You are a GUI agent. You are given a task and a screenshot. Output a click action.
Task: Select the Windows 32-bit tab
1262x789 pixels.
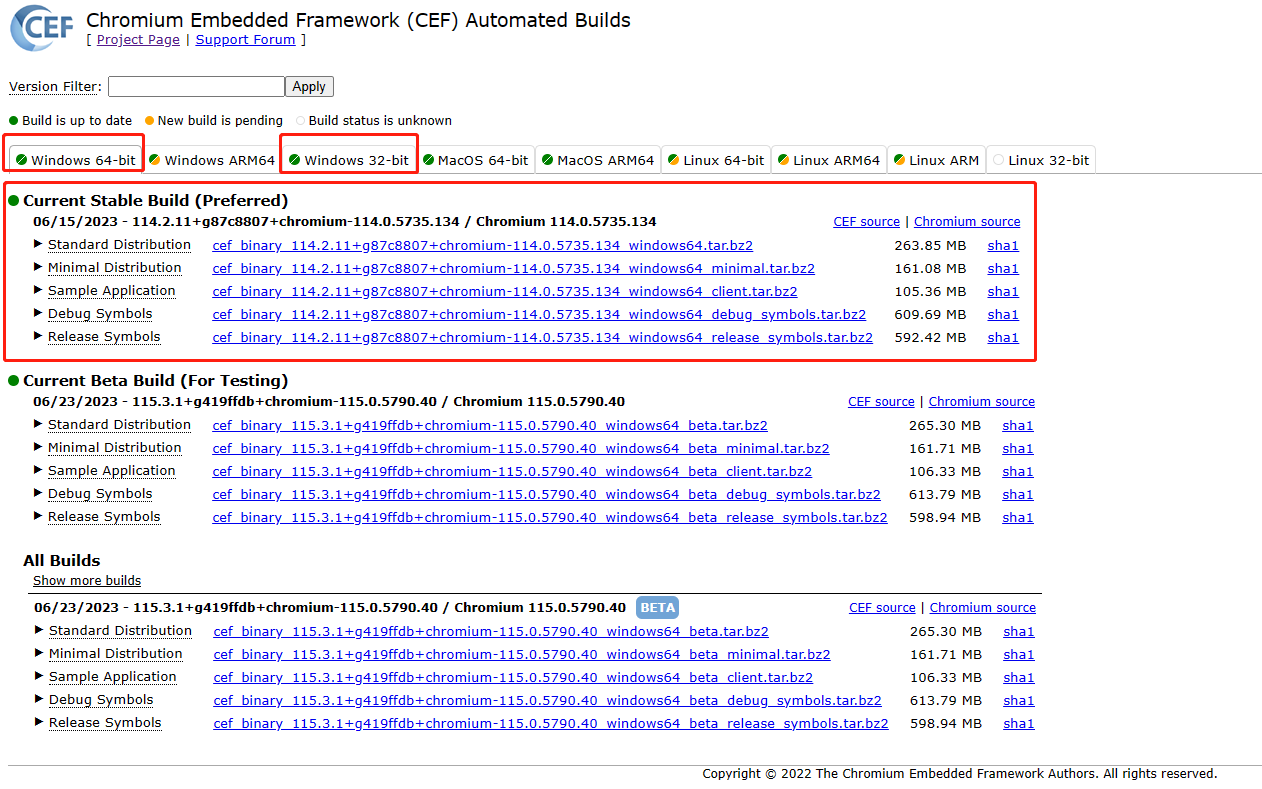click(x=349, y=160)
